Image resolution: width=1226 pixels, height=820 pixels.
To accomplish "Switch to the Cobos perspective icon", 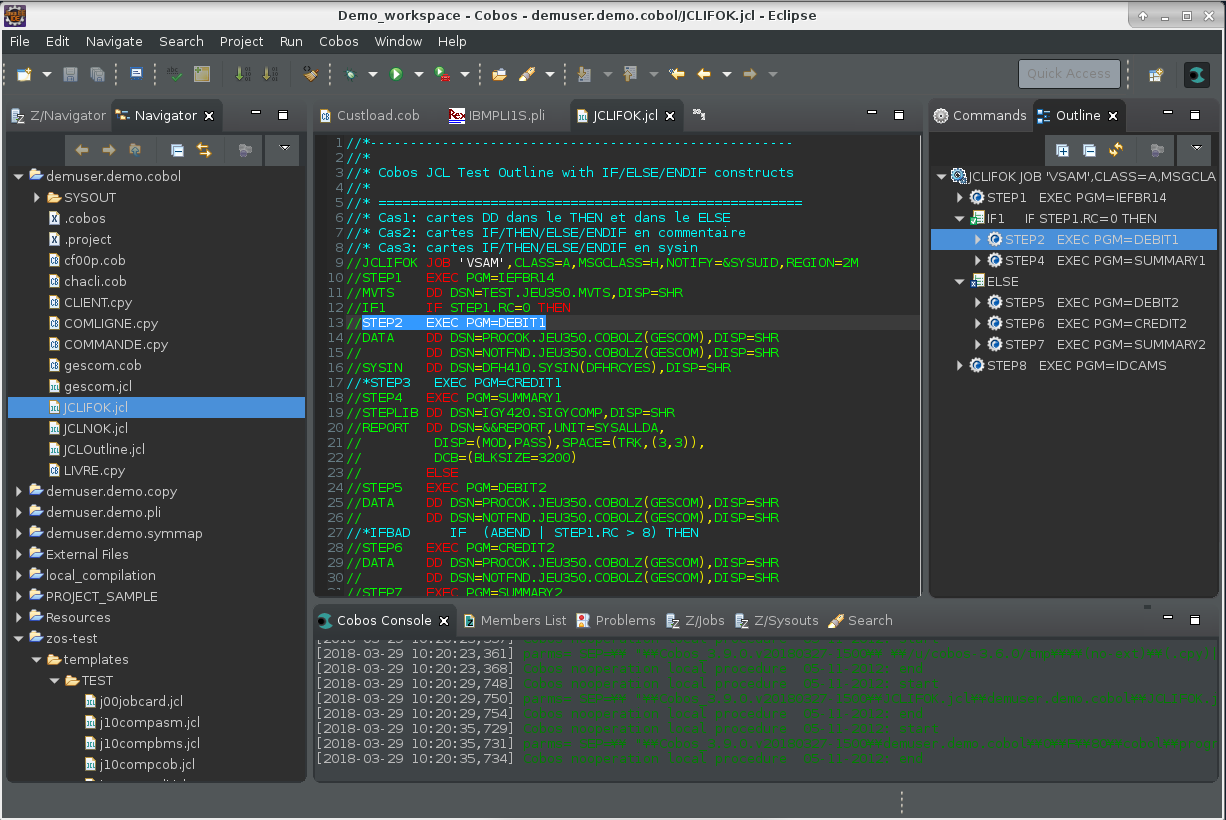I will [1196, 74].
